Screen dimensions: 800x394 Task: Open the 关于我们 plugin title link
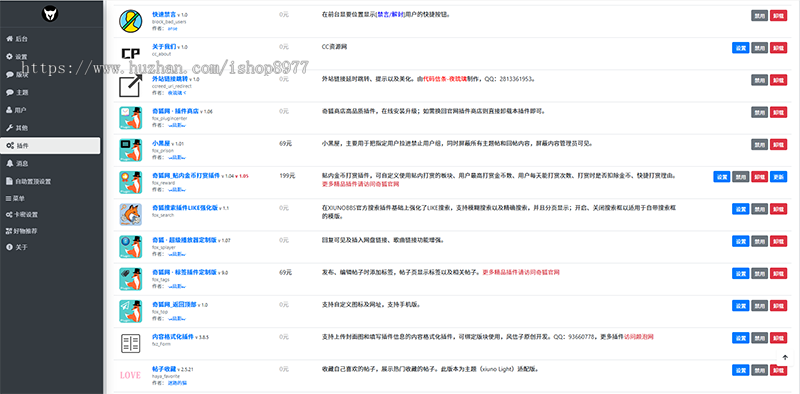[x=164, y=46]
